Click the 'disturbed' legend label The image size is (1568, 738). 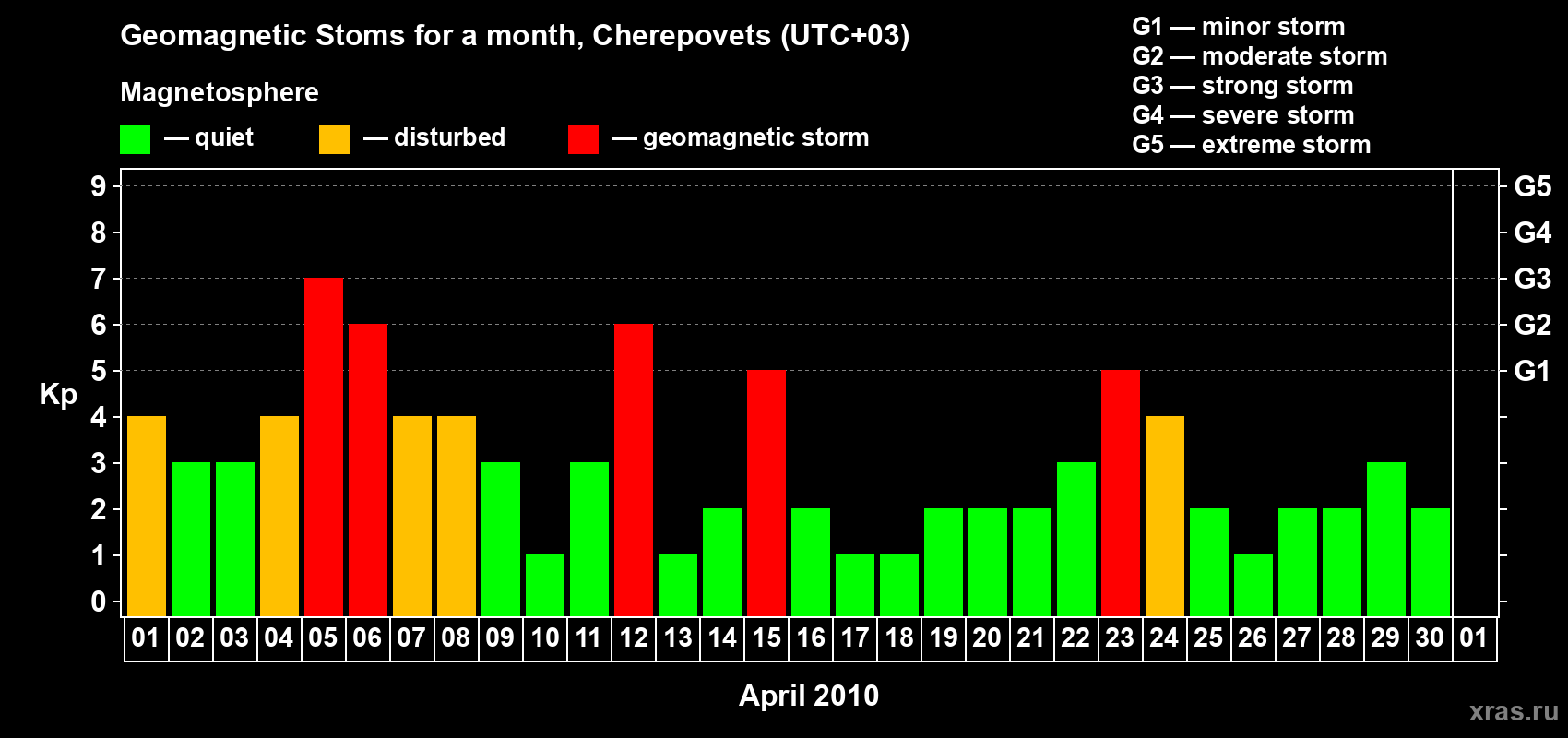tap(449, 137)
